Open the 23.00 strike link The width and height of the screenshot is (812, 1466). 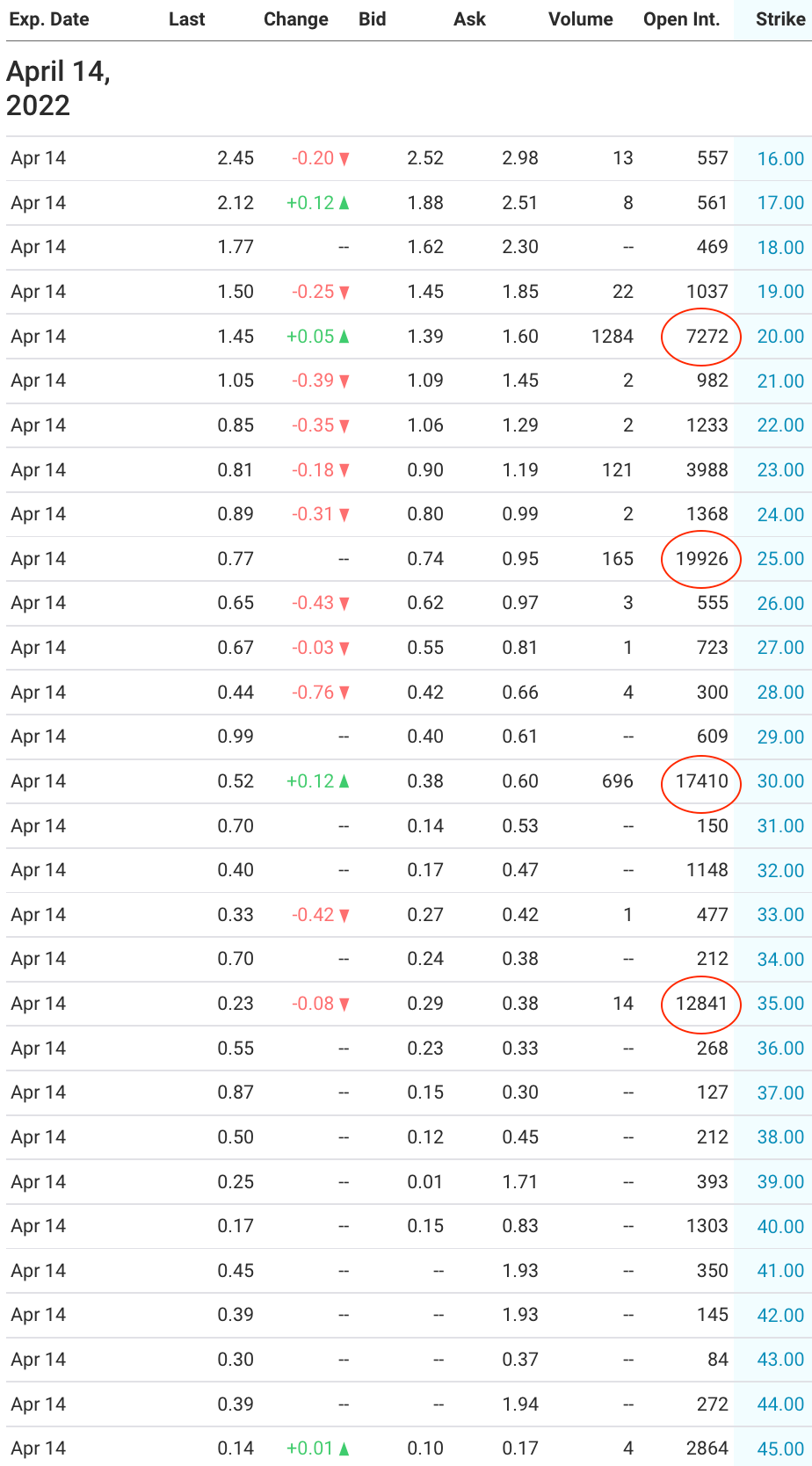780,470
